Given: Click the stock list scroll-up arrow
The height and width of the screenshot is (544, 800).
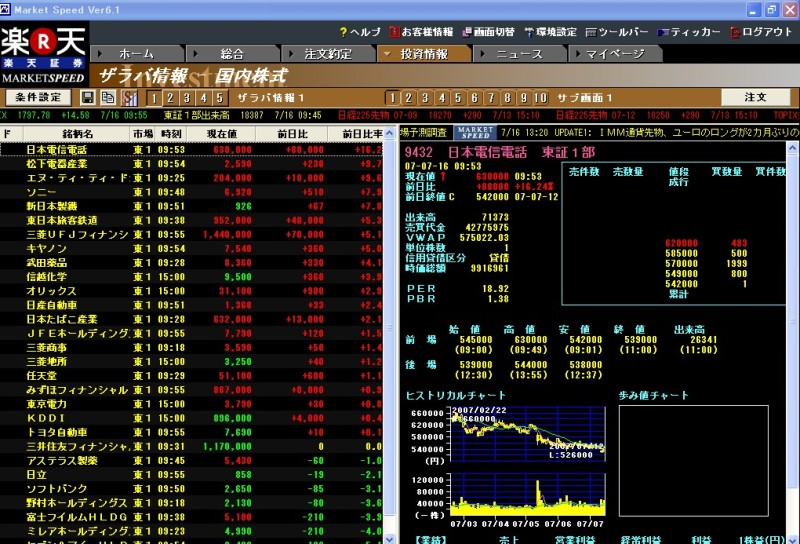Looking at the screenshot, I should click(x=390, y=134).
